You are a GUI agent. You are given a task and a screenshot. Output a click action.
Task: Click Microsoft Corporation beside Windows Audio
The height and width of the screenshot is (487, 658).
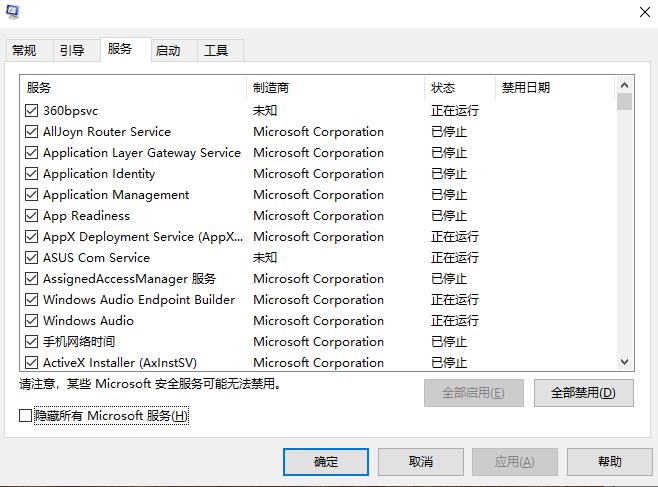coord(319,320)
